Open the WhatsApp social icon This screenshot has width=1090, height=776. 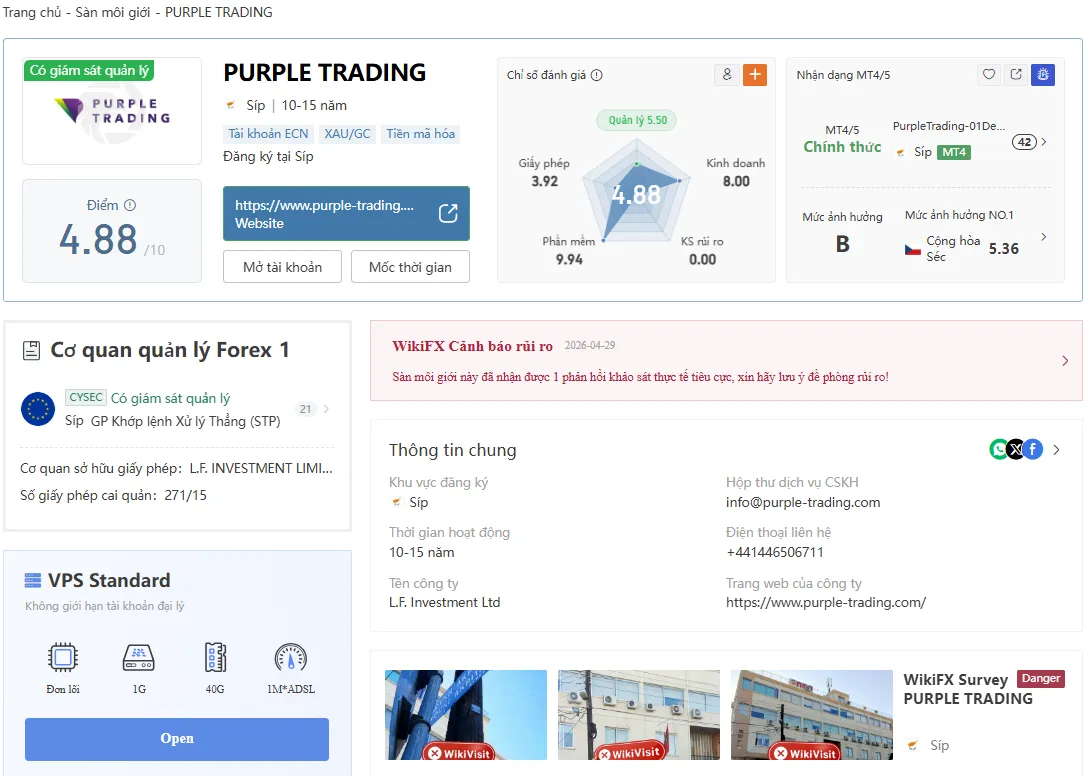click(999, 450)
